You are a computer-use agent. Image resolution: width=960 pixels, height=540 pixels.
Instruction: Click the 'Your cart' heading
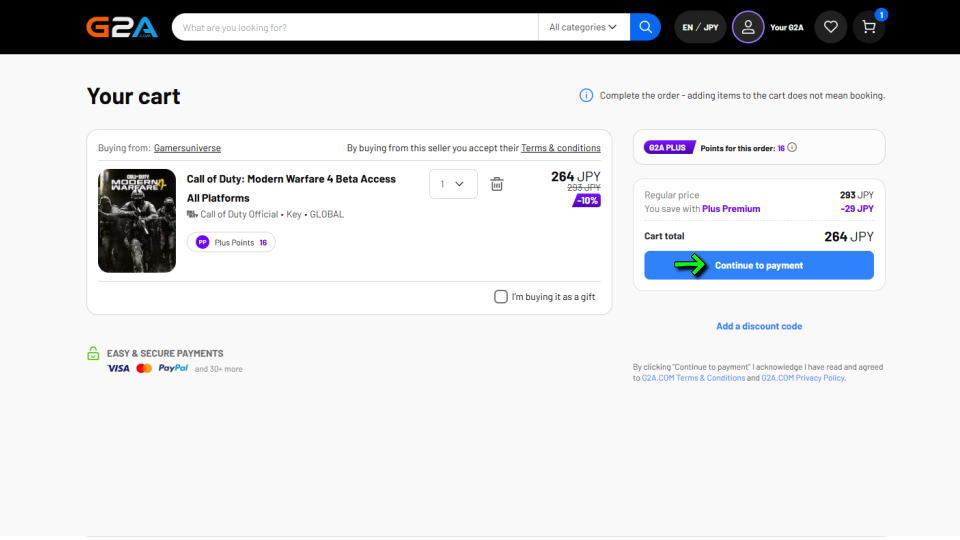tap(133, 96)
